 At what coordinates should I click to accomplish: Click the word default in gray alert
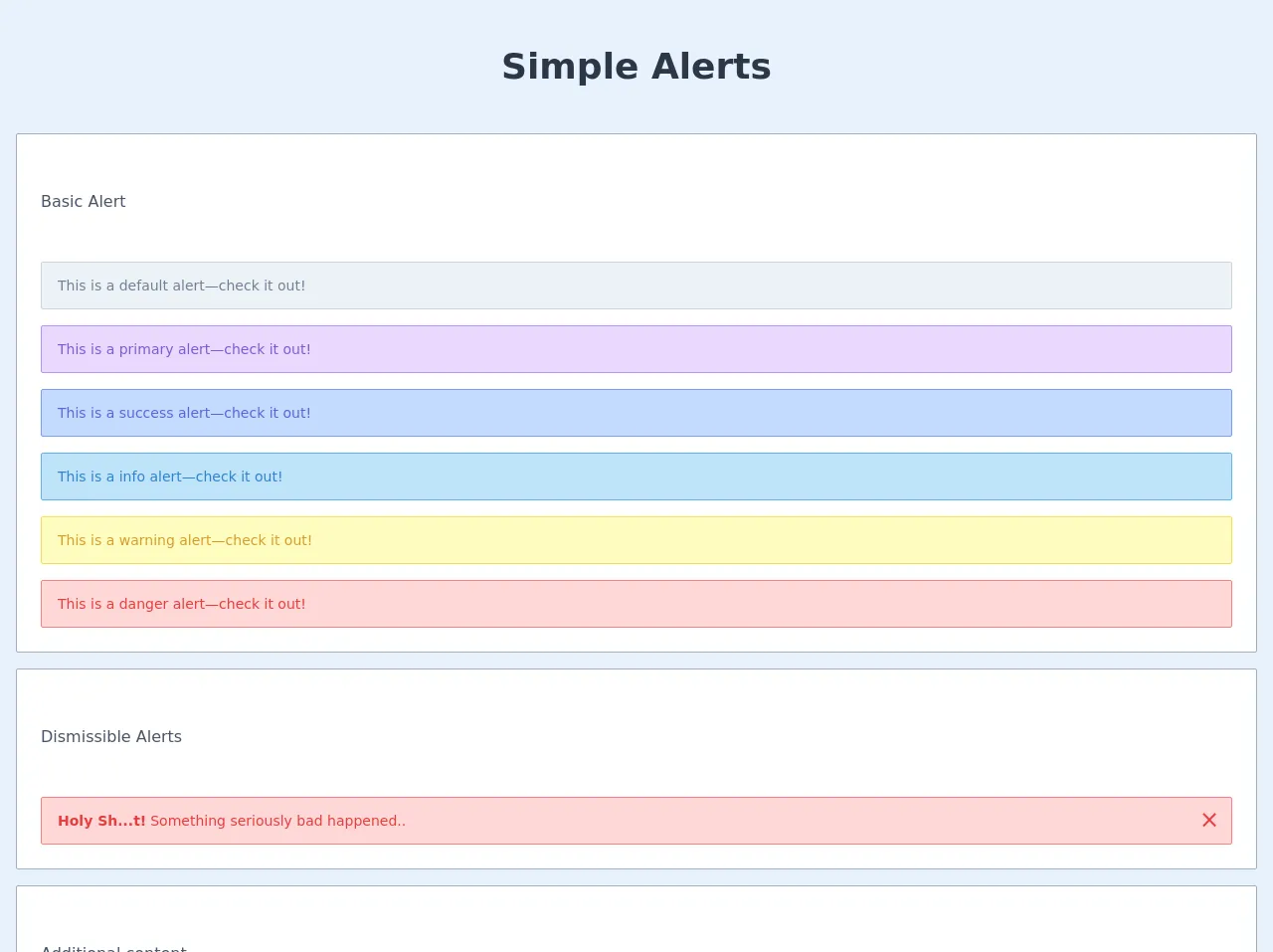[x=143, y=286]
